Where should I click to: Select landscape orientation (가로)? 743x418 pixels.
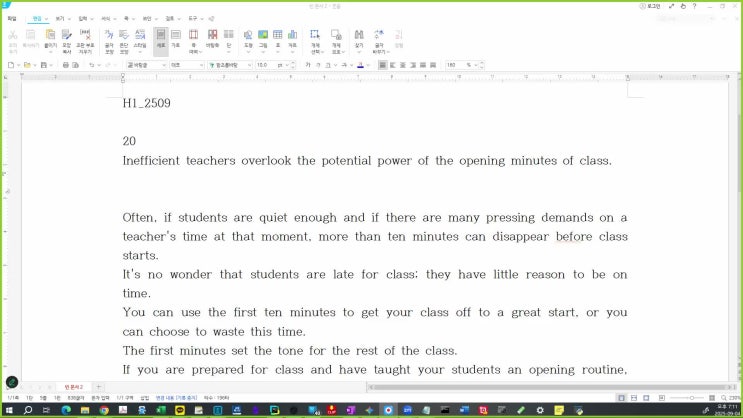(176, 38)
